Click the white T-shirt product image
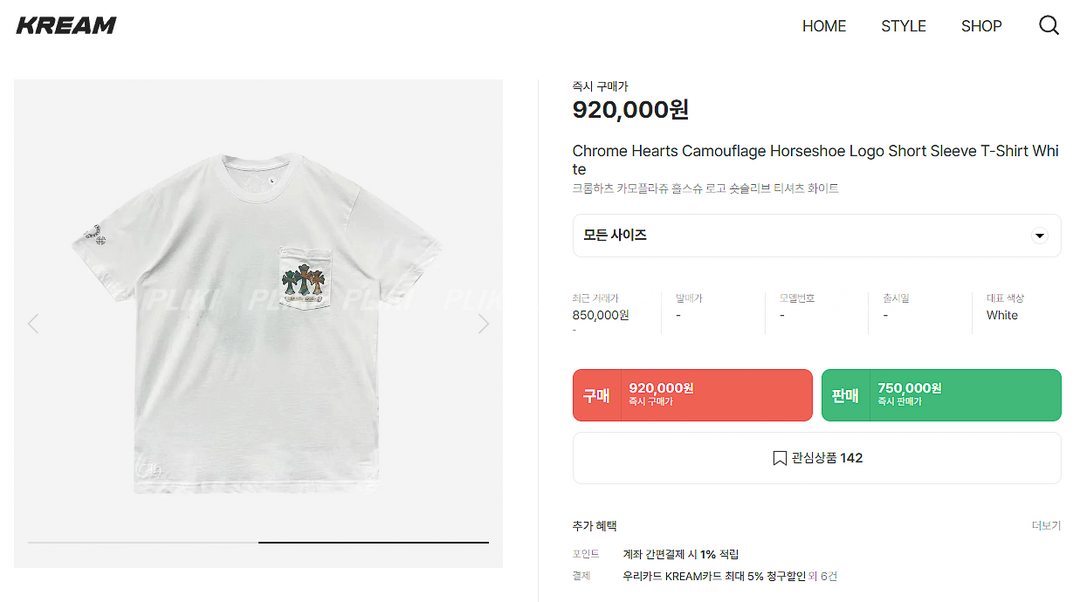1080x602 pixels. tap(258, 320)
